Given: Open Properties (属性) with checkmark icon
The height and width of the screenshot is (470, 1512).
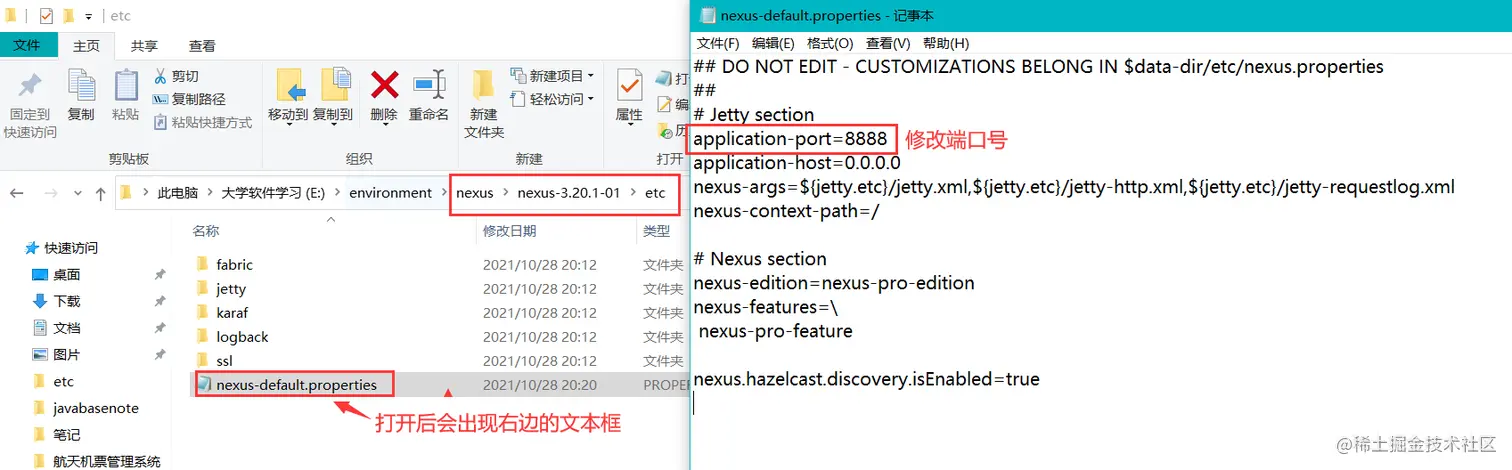Looking at the screenshot, I should click(629, 86).
